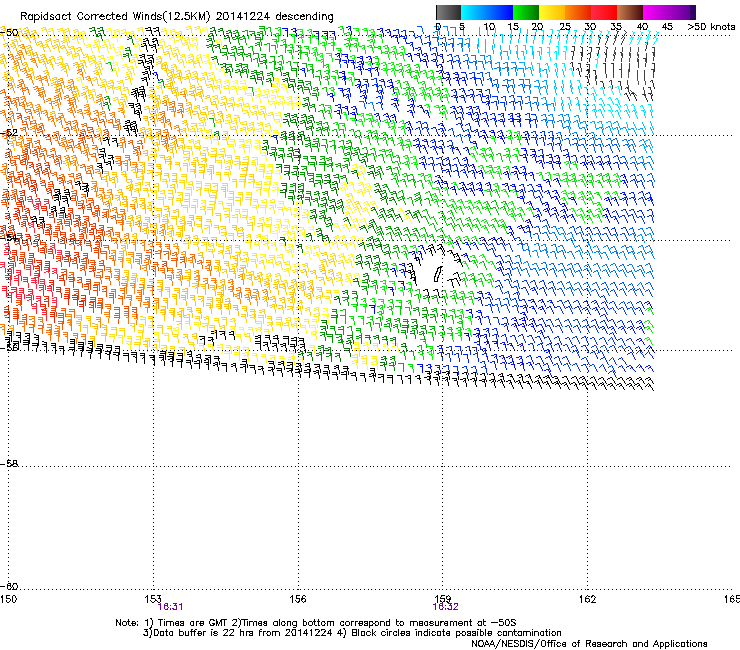Viewport: 740px width, 650px height.
Task: Click the '>50 knots' legend label
Action: pos(711,27)
